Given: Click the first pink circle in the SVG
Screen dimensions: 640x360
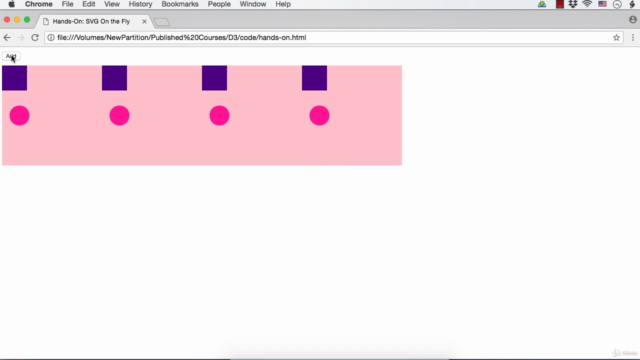Looking at the screenshot, I should (20, 116).
